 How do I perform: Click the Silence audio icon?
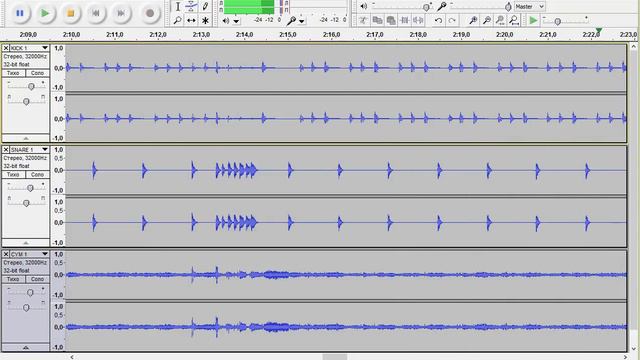coord(418,20)
